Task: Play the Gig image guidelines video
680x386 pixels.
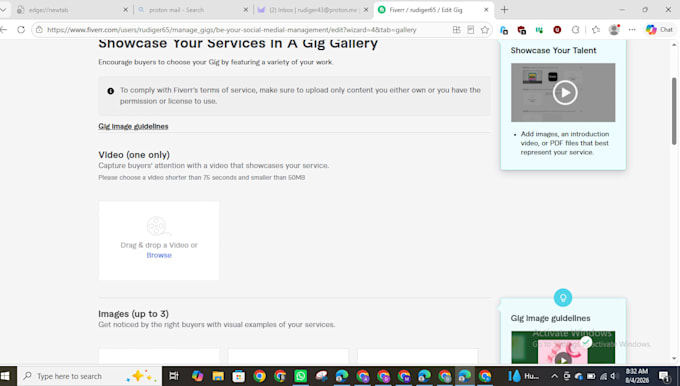Action: point(563,359)
